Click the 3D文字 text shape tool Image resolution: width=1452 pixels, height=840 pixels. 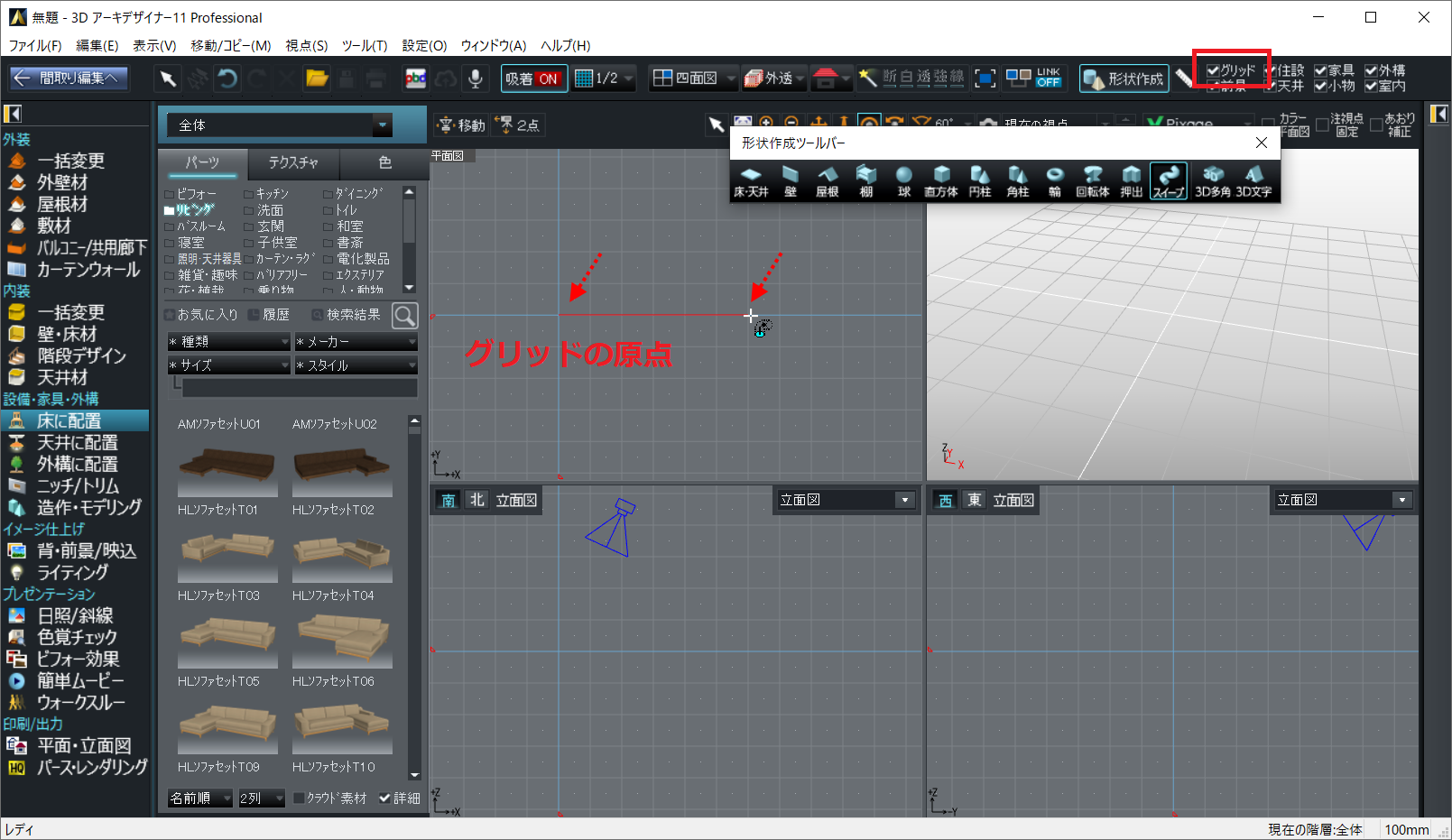click(x=1253, y=180)
